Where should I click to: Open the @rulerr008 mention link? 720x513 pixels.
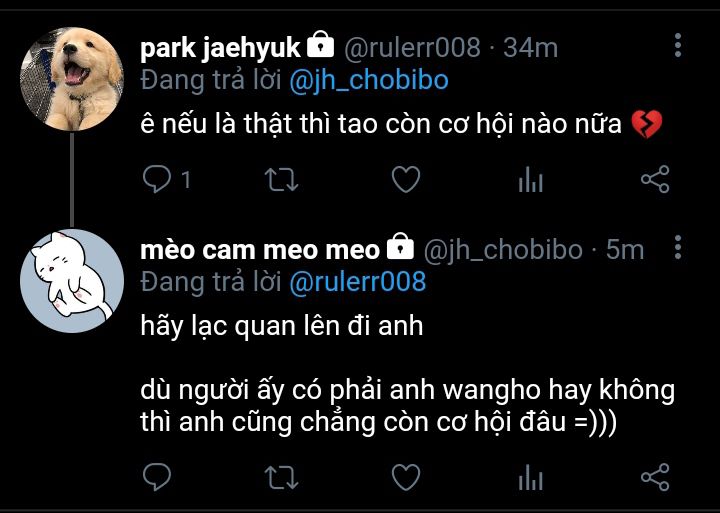point(358,282)
